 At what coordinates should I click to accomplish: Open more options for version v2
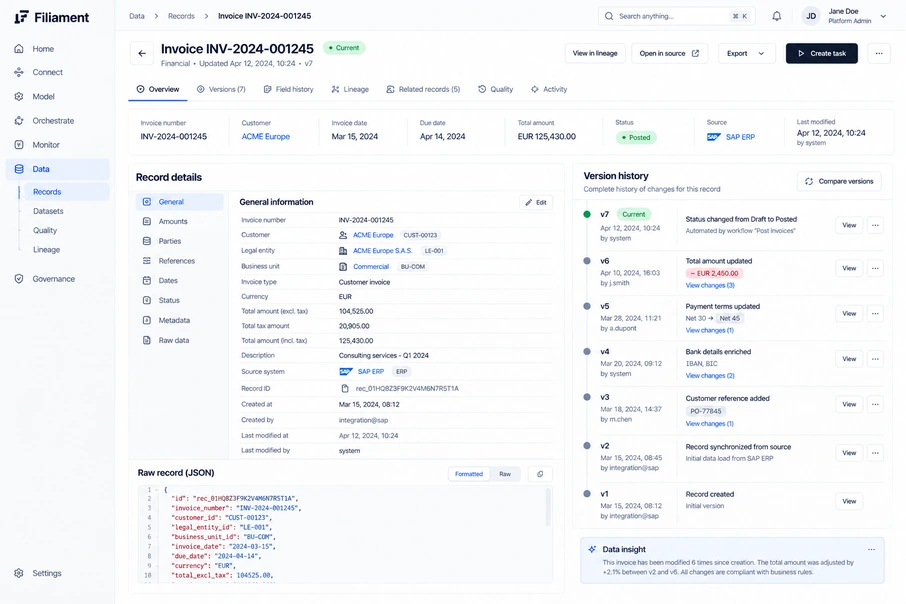(875, 453)
